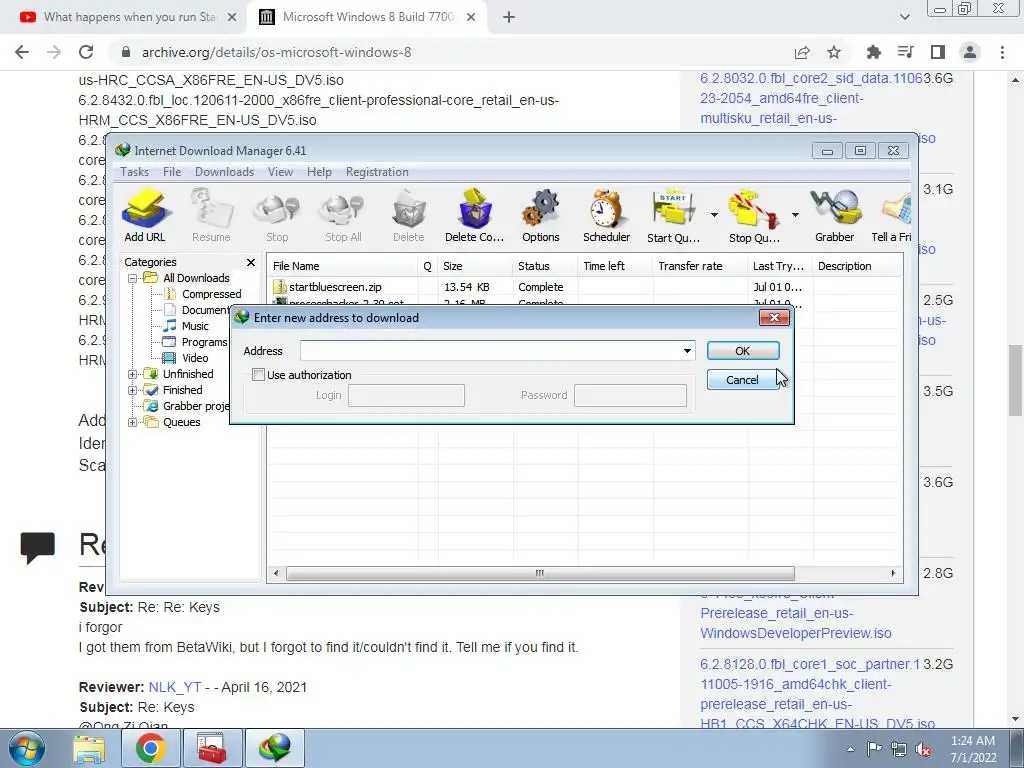Open the 6.2.8128.0 fbl_core1_soc_partner link

pos(810,694)
